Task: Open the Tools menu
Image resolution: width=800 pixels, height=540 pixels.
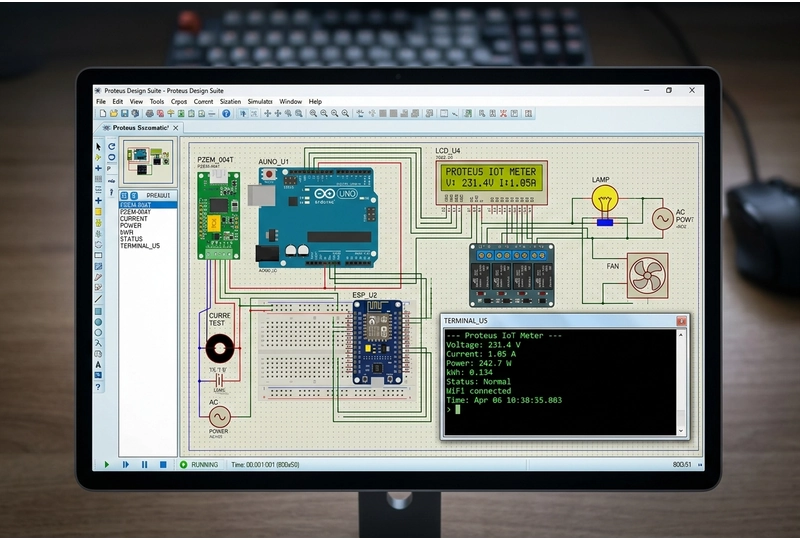Action: click(x=157, y=102)
